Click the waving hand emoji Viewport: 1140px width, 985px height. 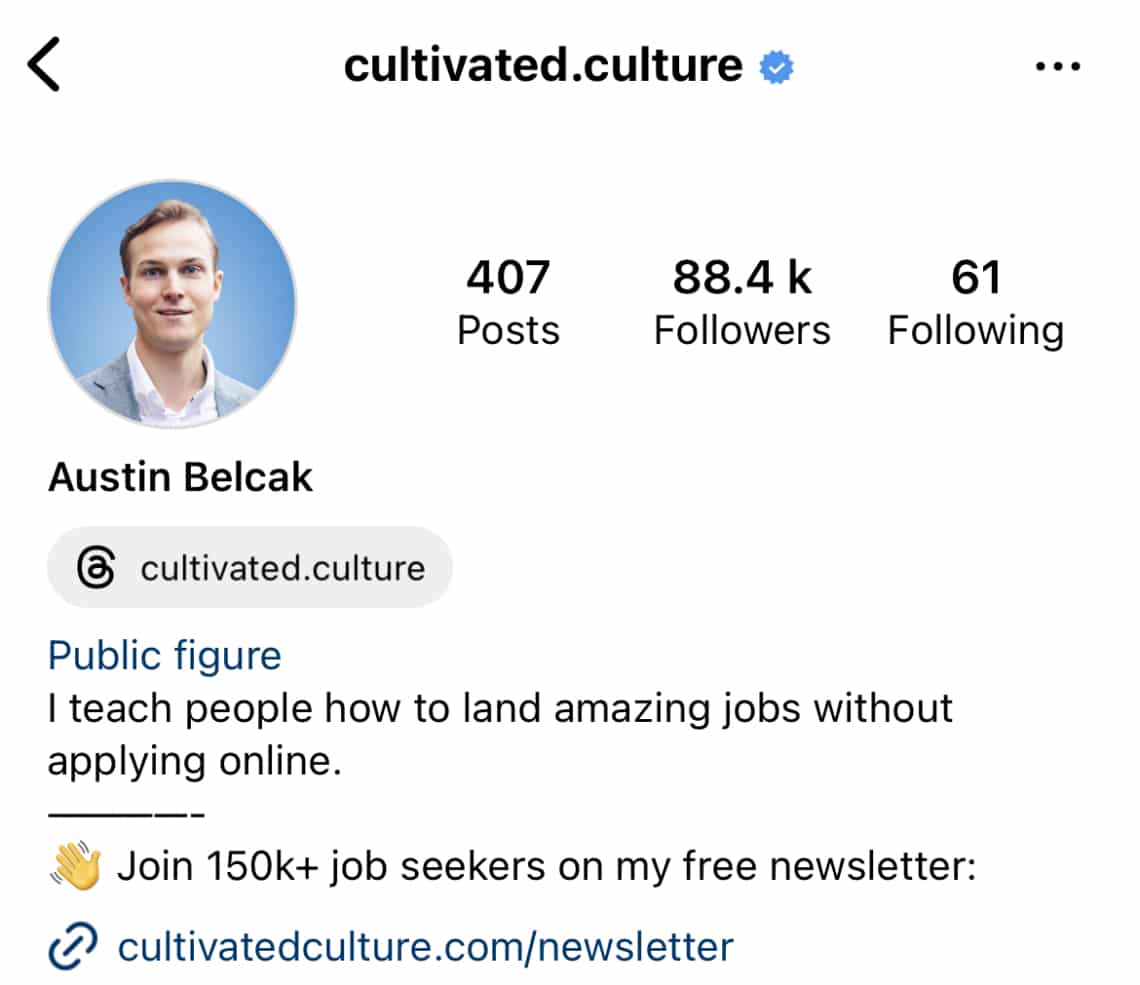pyautogui.click(x=75, y=863)
